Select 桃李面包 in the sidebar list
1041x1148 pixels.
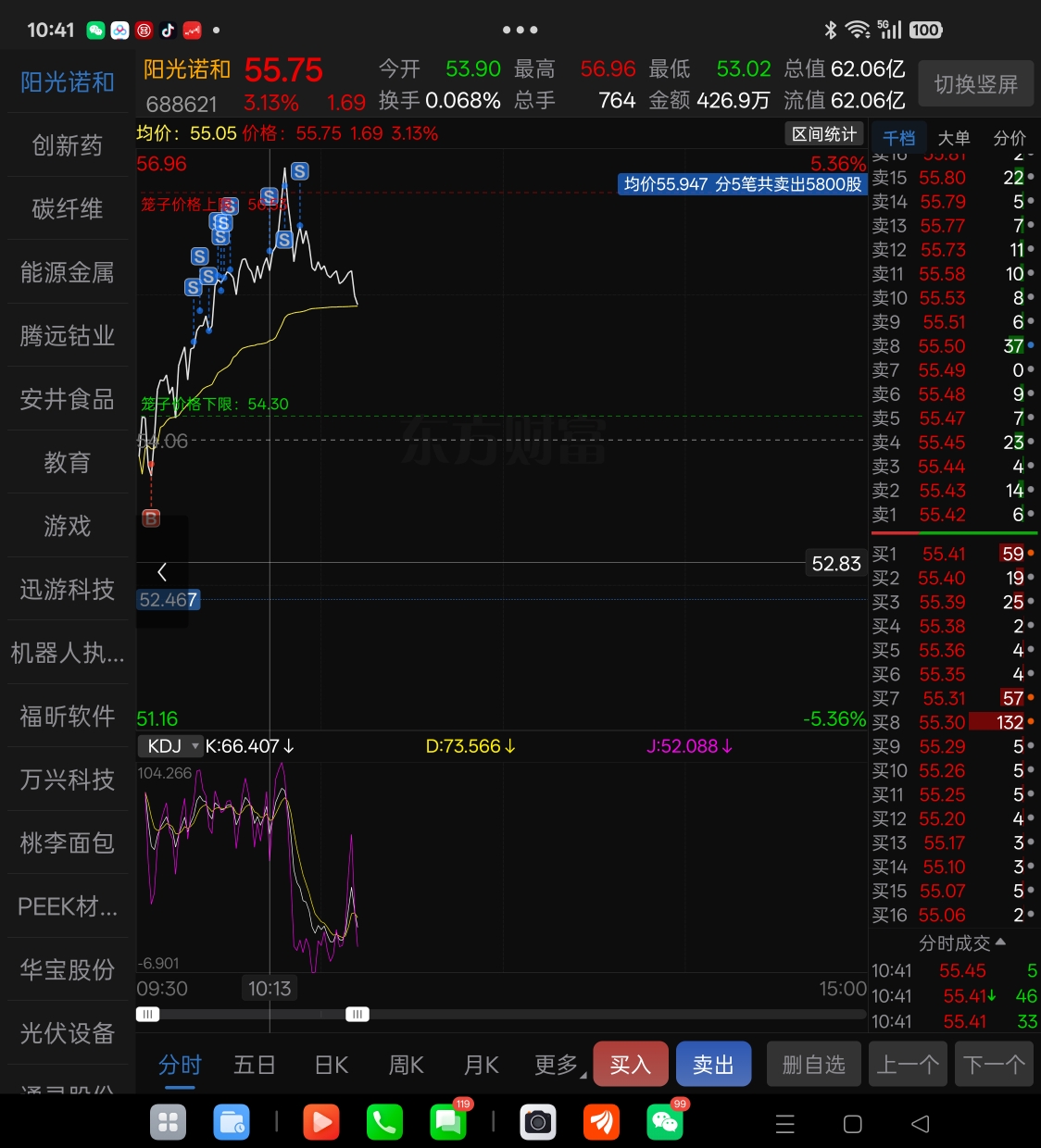[x=68, y=843]
